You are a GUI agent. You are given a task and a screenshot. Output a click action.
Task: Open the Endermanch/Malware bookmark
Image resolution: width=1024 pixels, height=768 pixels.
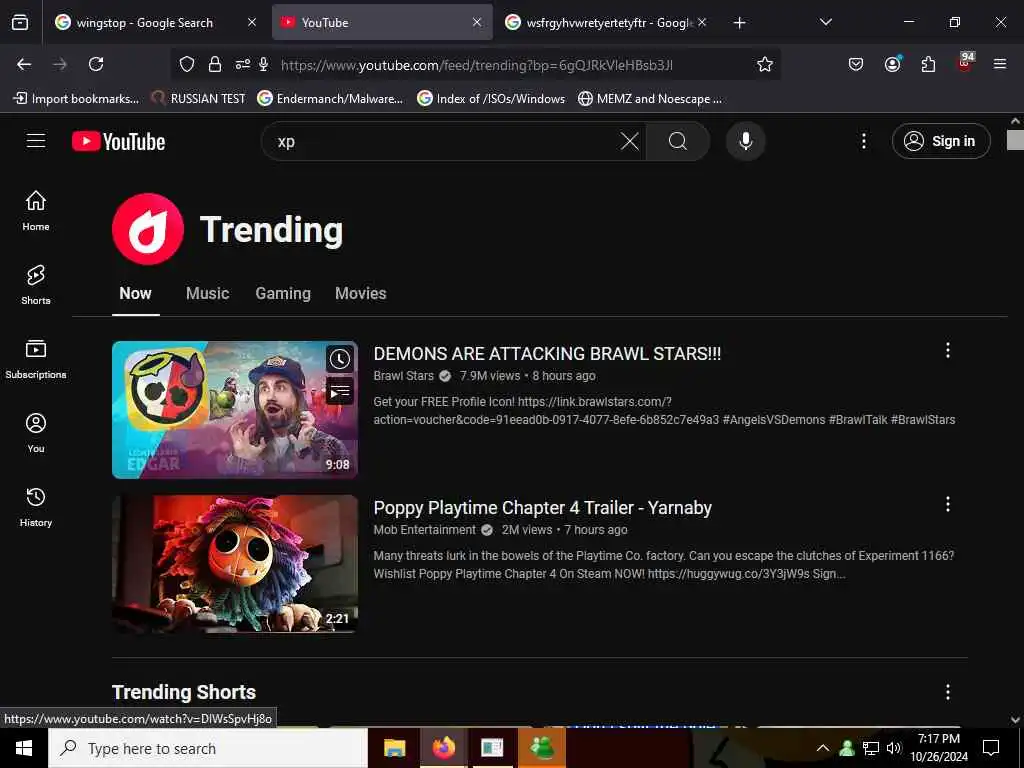point(330,99)
